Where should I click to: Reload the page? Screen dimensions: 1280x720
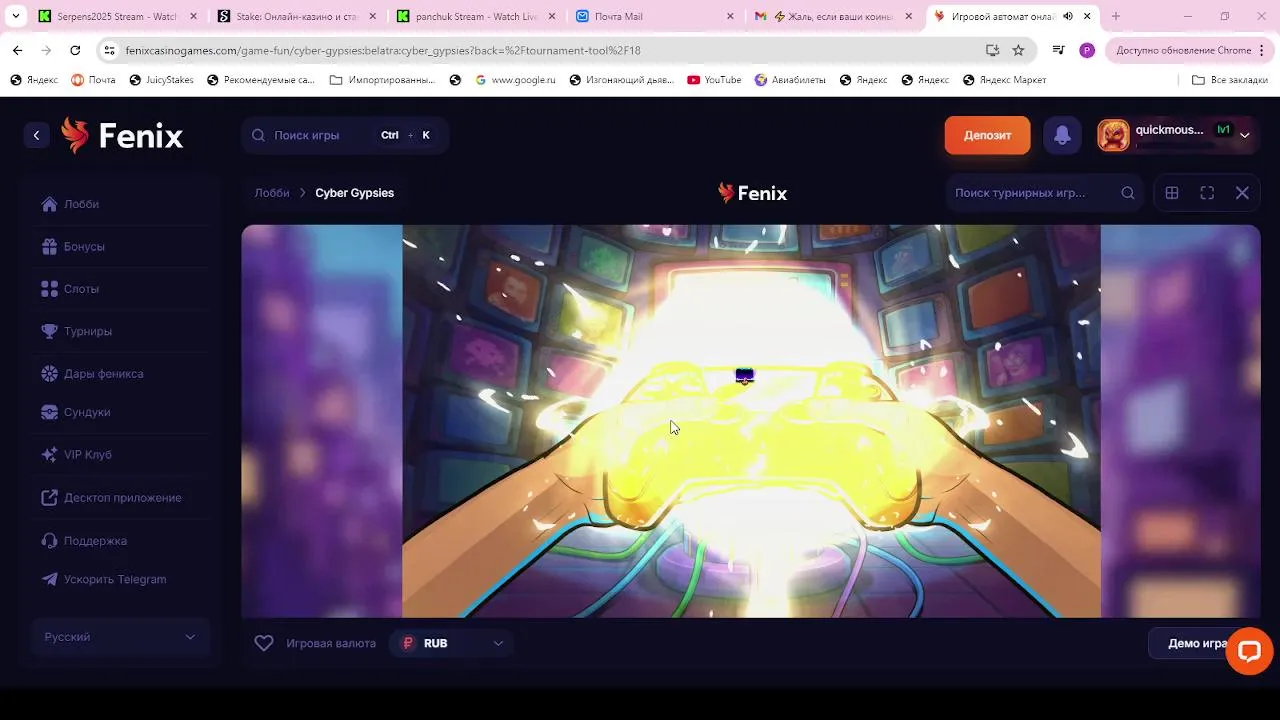75,50
